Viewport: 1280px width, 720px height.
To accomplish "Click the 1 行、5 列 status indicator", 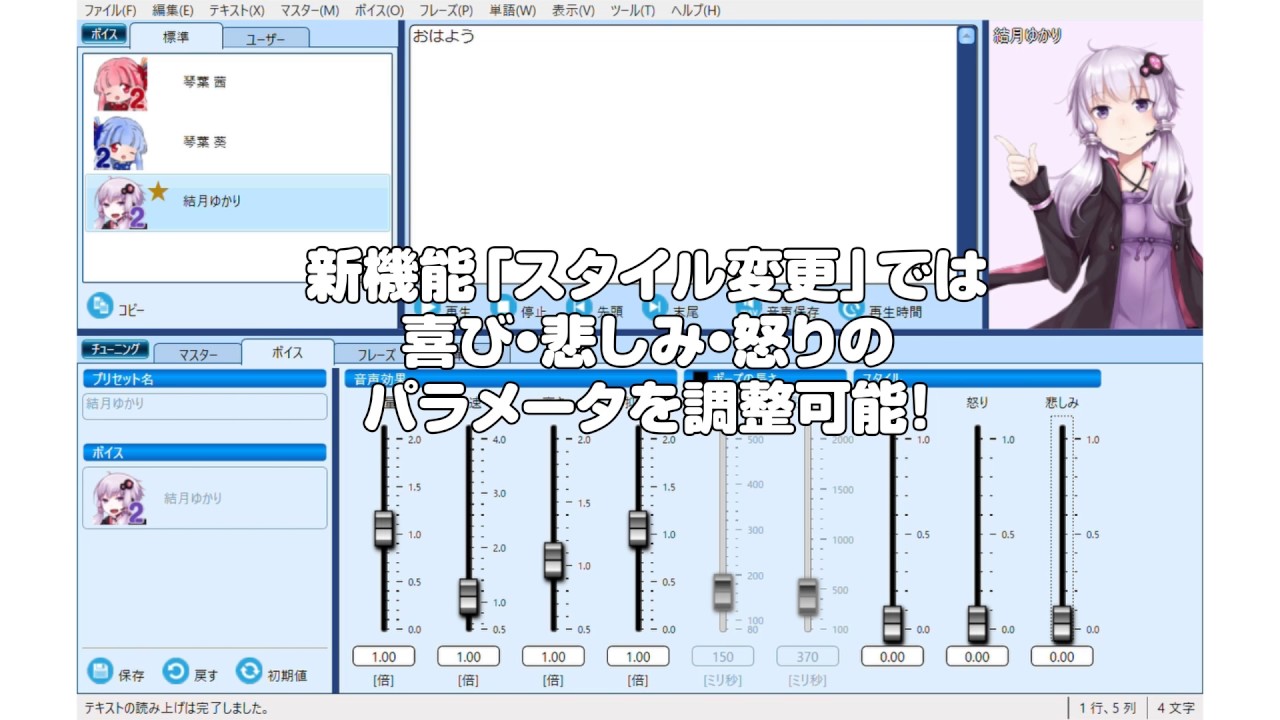I will point(1107,708).
